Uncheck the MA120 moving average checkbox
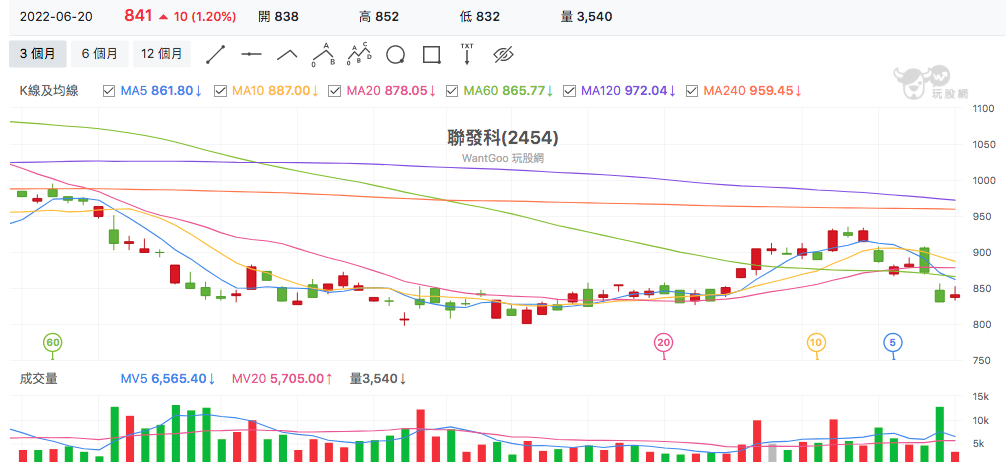 pyautogui.click(x=569, y=91)
